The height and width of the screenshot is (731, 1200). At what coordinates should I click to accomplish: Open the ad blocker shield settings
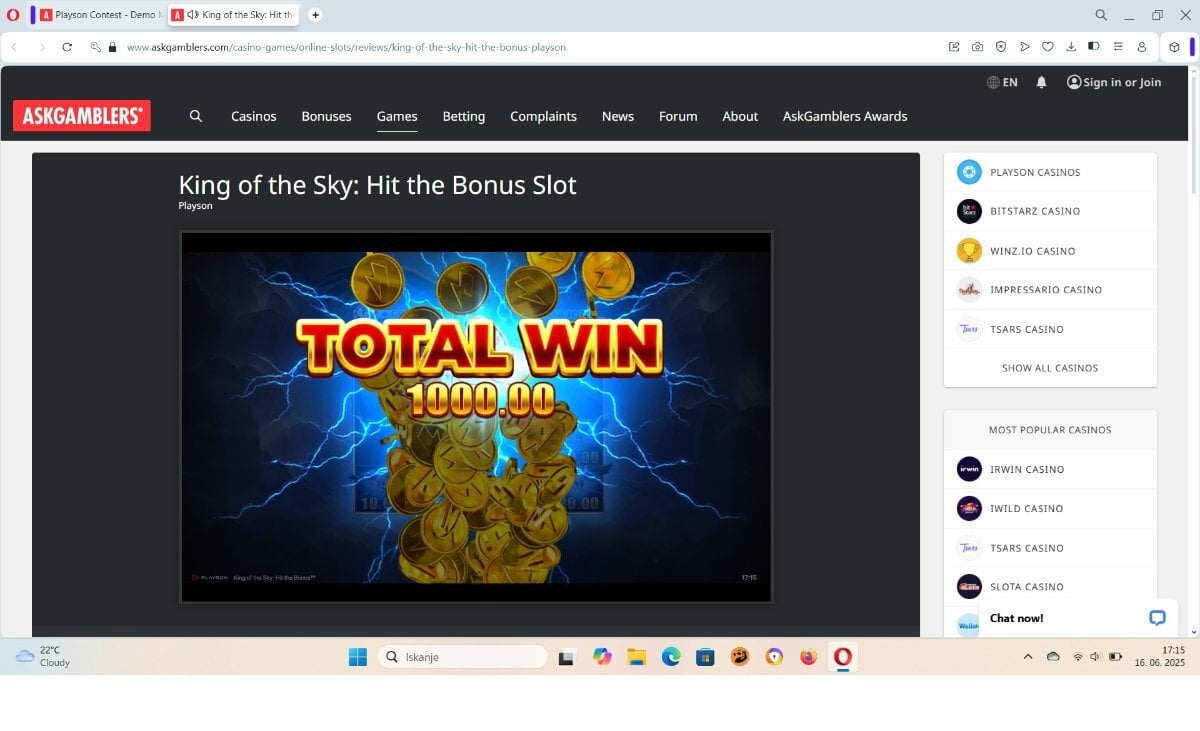[1001, 47]
